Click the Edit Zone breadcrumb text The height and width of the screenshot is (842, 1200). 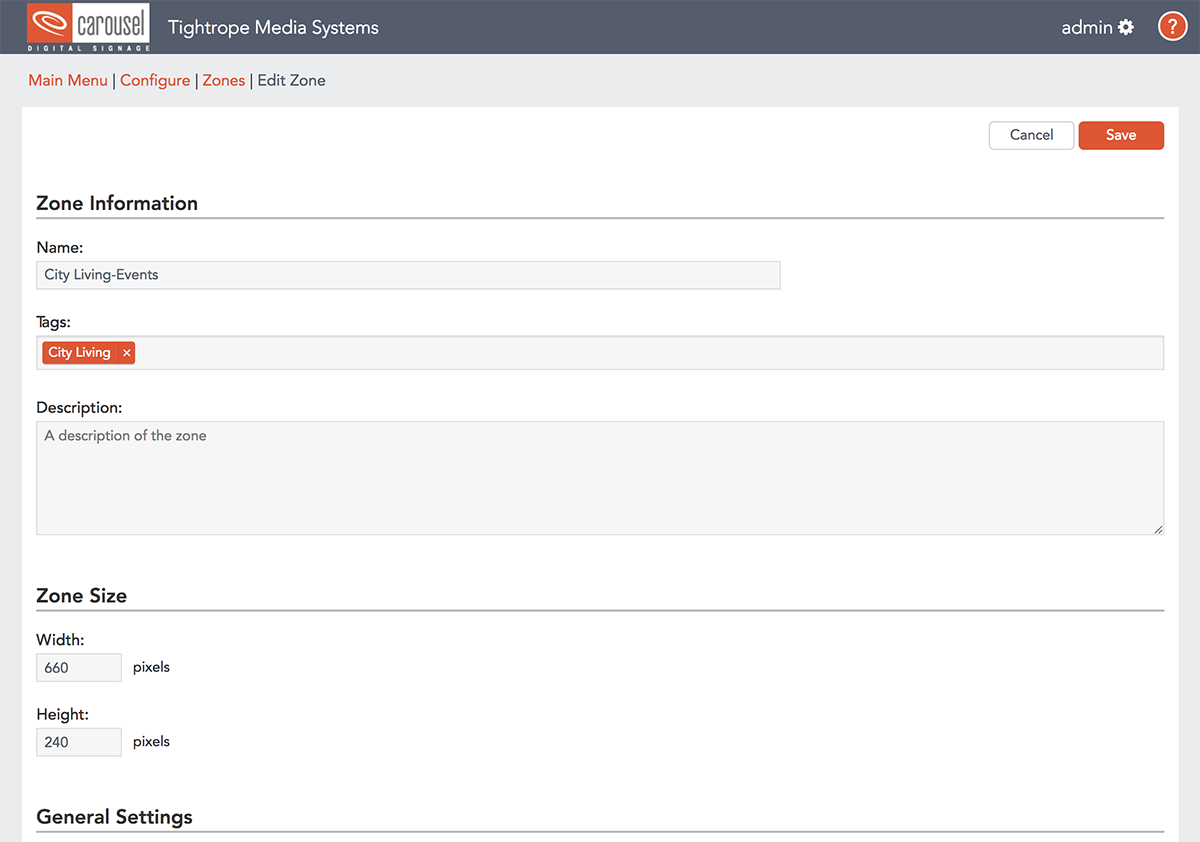click(291, 80)
